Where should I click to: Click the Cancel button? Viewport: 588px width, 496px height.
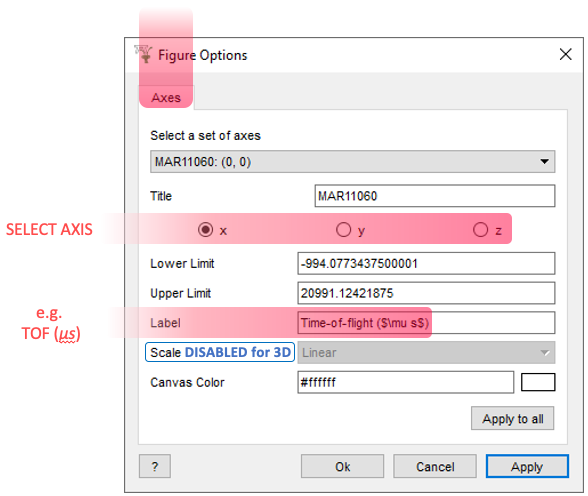point(435,466)
